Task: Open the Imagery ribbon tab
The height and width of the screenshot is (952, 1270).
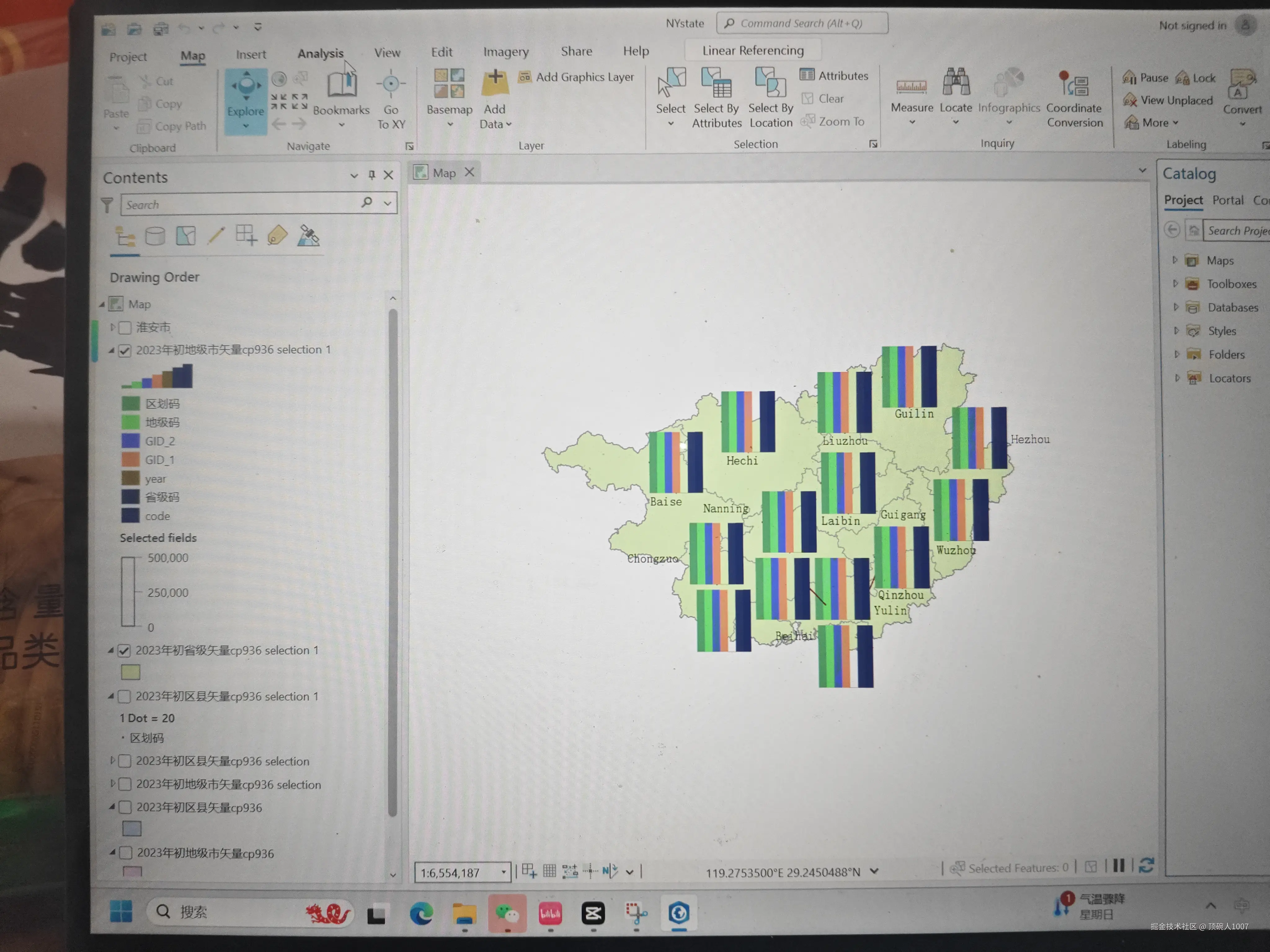Action: pos(506,52)
